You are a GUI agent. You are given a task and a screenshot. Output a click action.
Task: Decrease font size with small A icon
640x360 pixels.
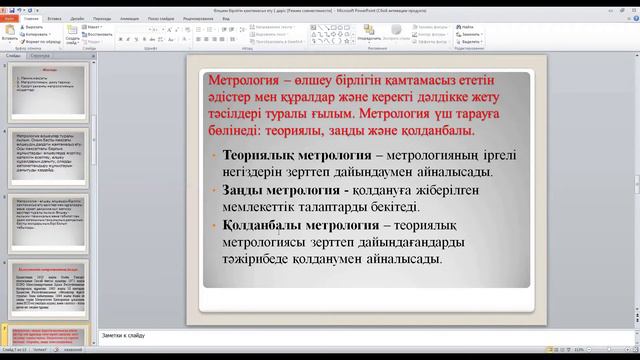coord(177,30)
